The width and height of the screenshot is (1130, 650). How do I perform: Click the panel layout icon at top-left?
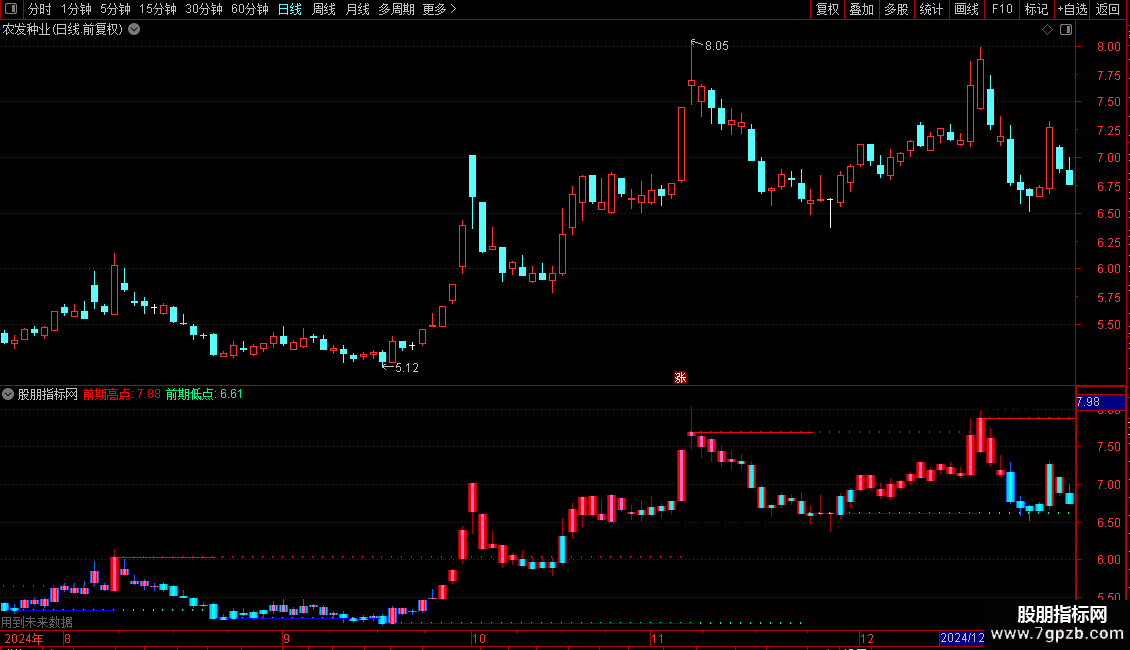coord(11,9)
